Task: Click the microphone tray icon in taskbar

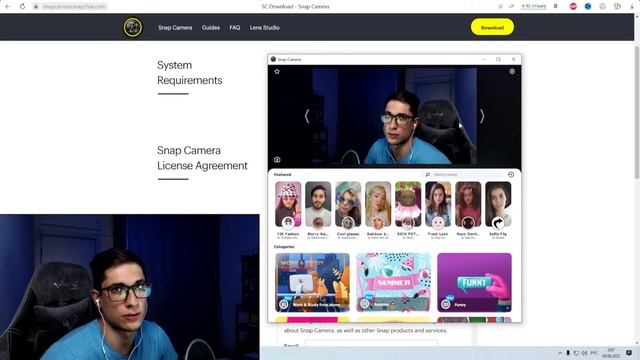Action: [x=568, y=353]
